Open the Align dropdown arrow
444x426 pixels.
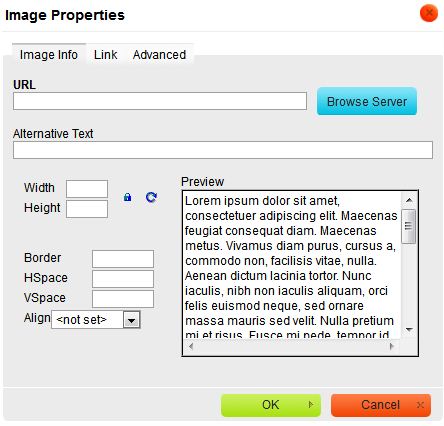pyautogui.click(x=131, y=320)
